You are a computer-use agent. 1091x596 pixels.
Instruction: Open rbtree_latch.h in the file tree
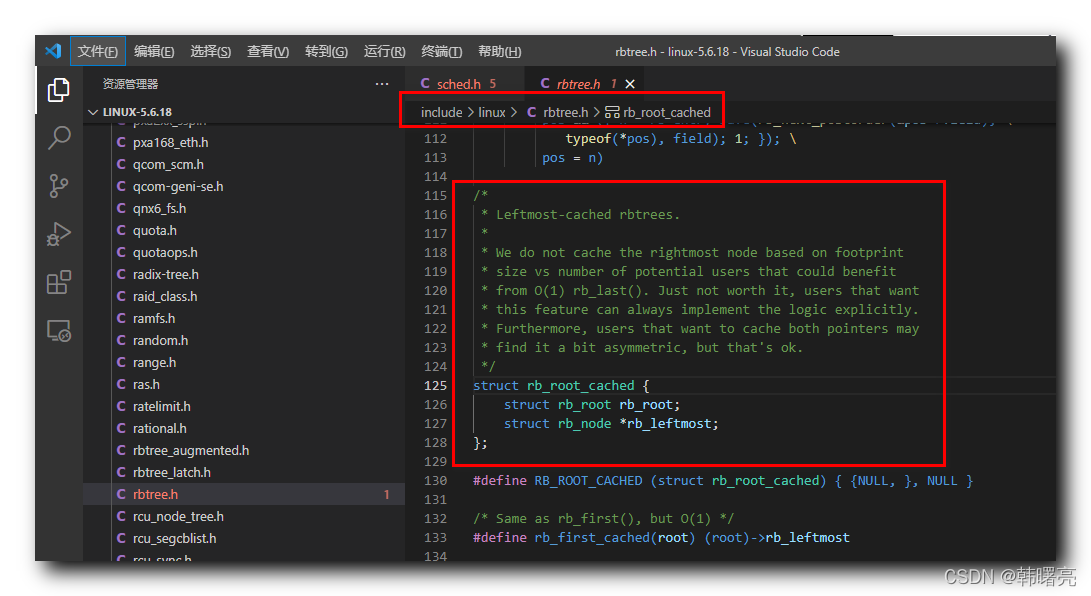(x=171, y=472)
